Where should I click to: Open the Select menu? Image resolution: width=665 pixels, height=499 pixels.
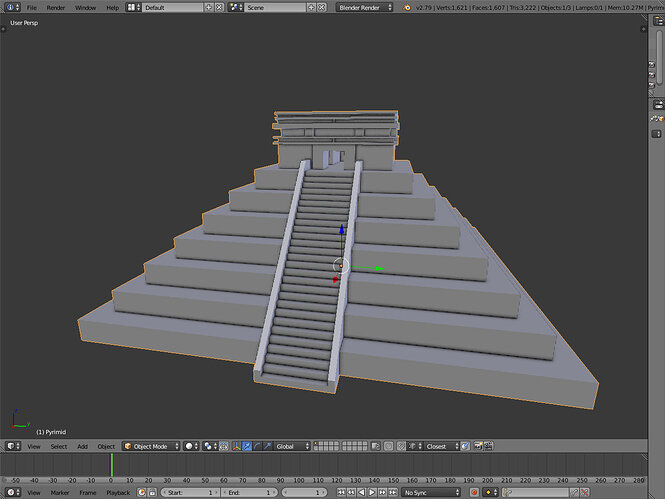click(x=59, y=446)
